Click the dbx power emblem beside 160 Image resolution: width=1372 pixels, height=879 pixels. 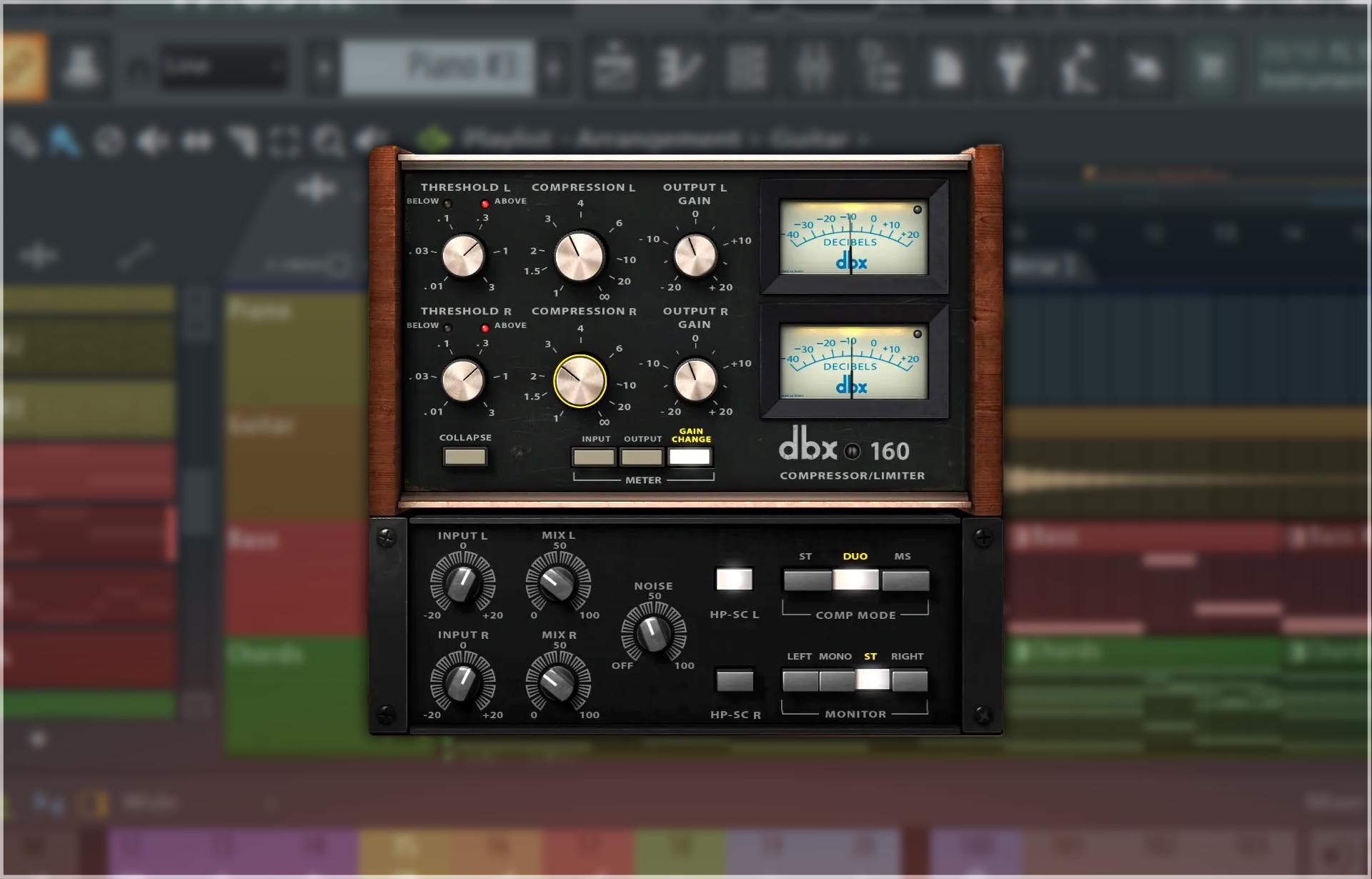852,452
